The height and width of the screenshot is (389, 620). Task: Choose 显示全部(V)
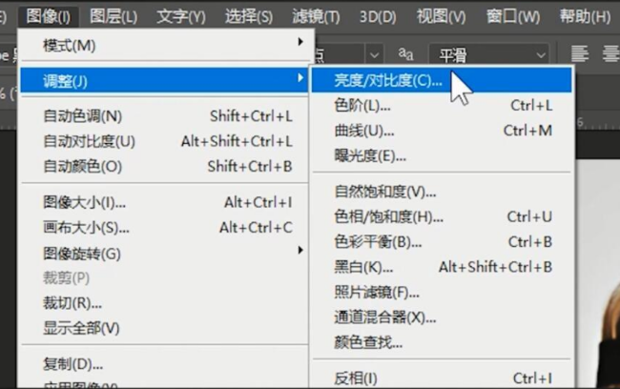[x=165, y=328]
